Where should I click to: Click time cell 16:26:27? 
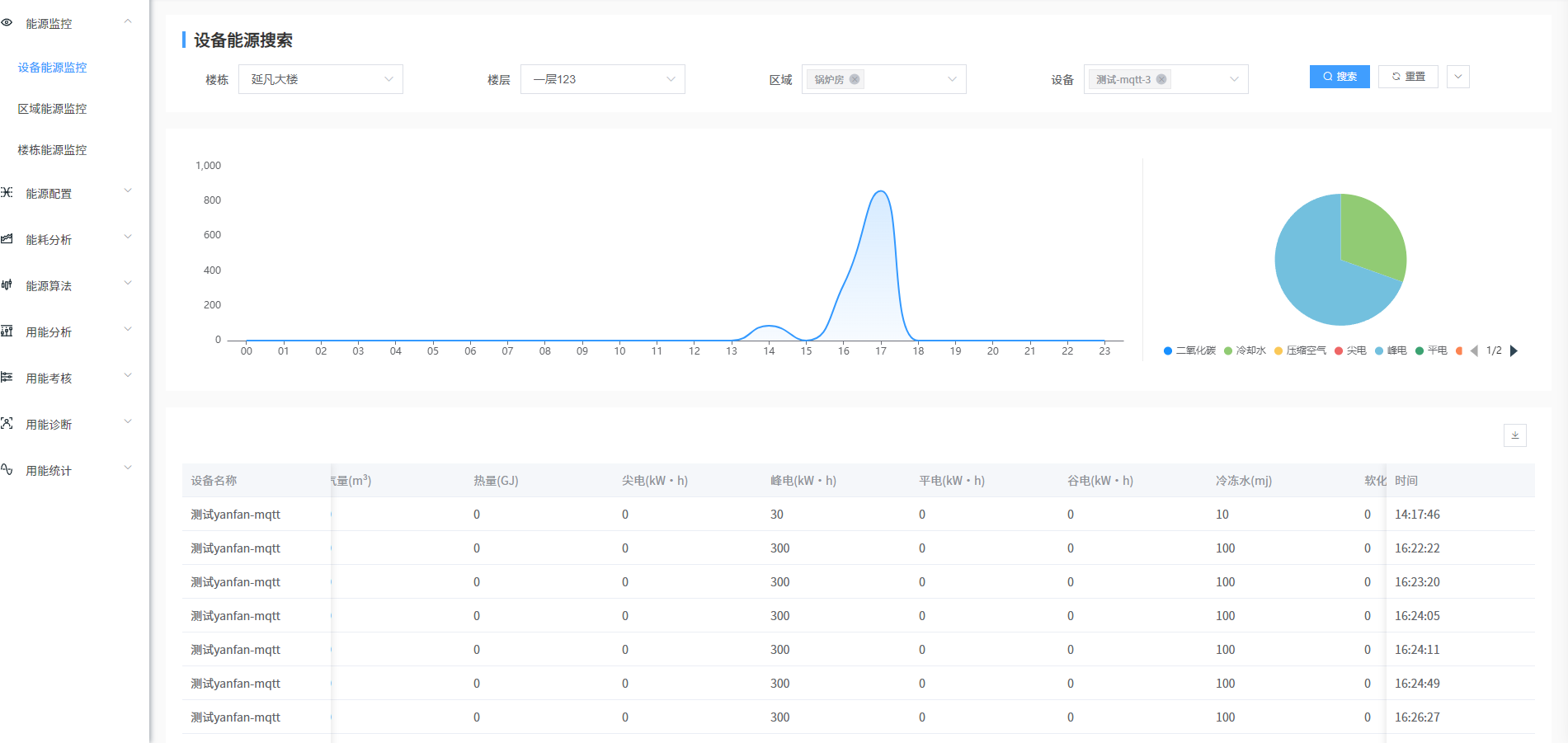1417,717
